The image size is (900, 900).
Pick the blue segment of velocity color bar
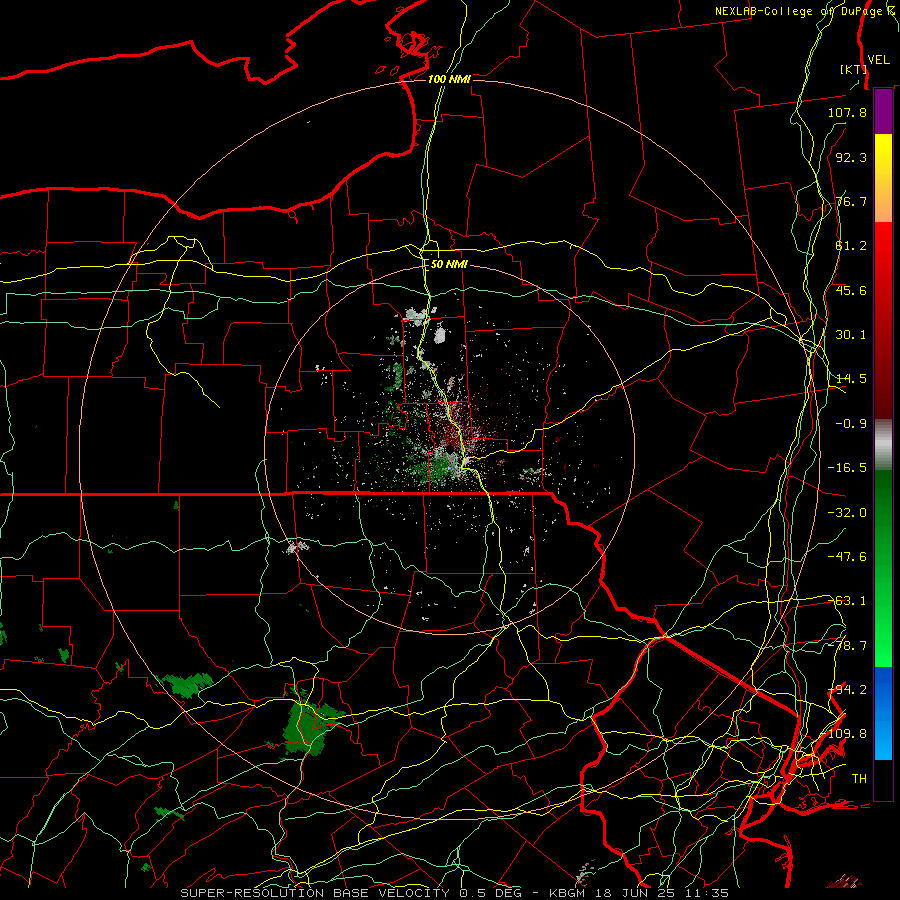pos(883,713)
